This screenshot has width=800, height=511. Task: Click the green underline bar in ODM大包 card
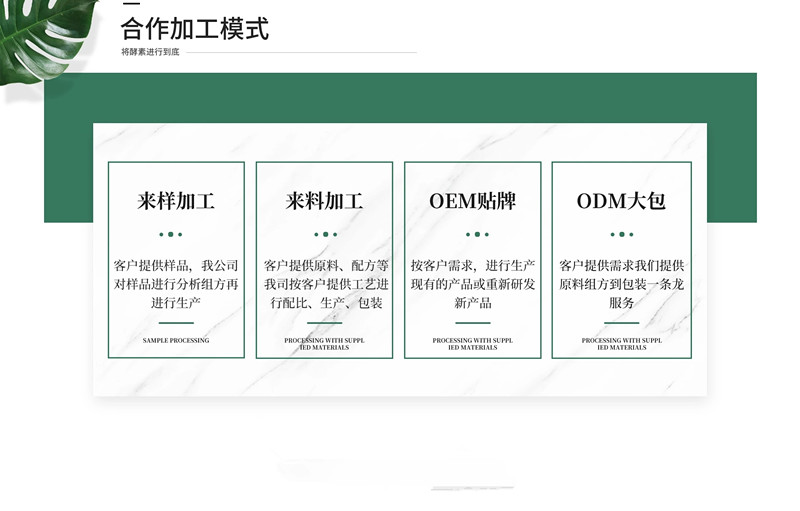click(621, 323)
